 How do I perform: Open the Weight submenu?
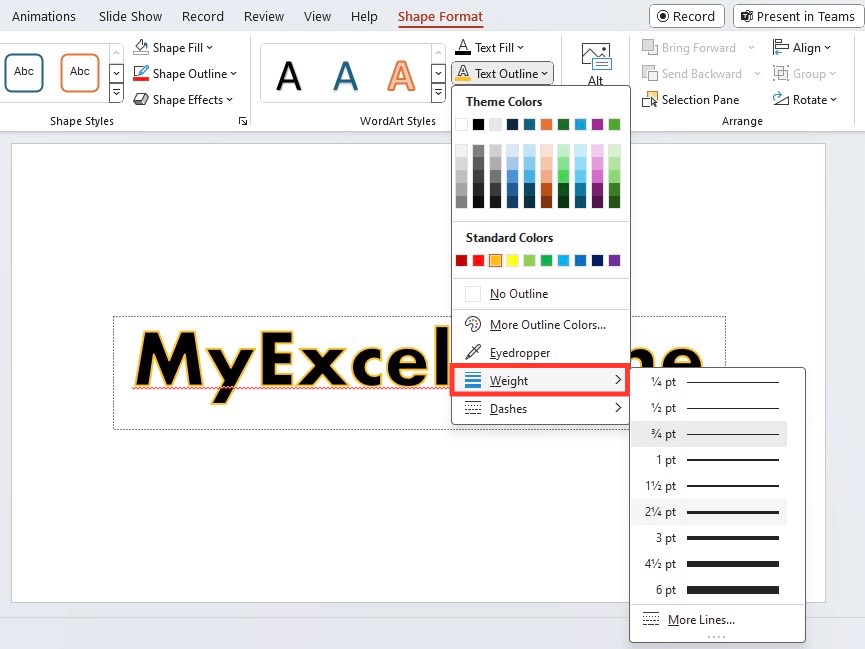(x=541, y=380)
